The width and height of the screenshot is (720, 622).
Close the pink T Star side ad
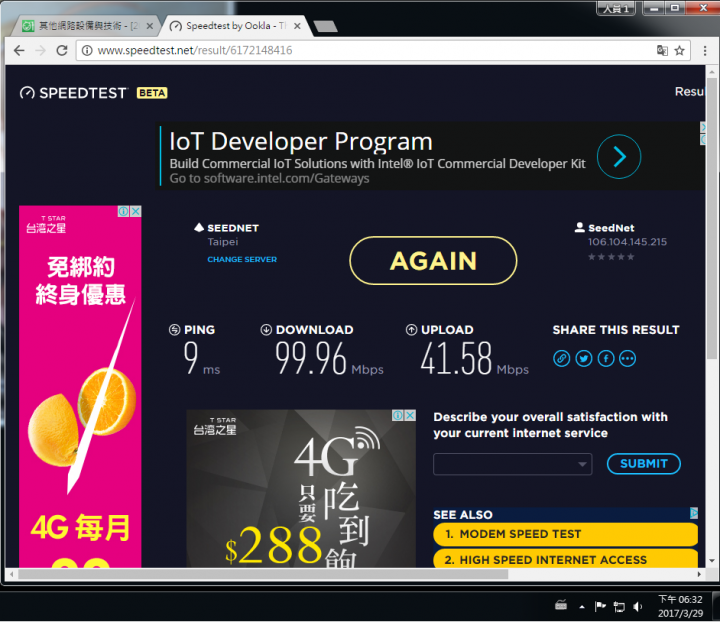point(135,211)
